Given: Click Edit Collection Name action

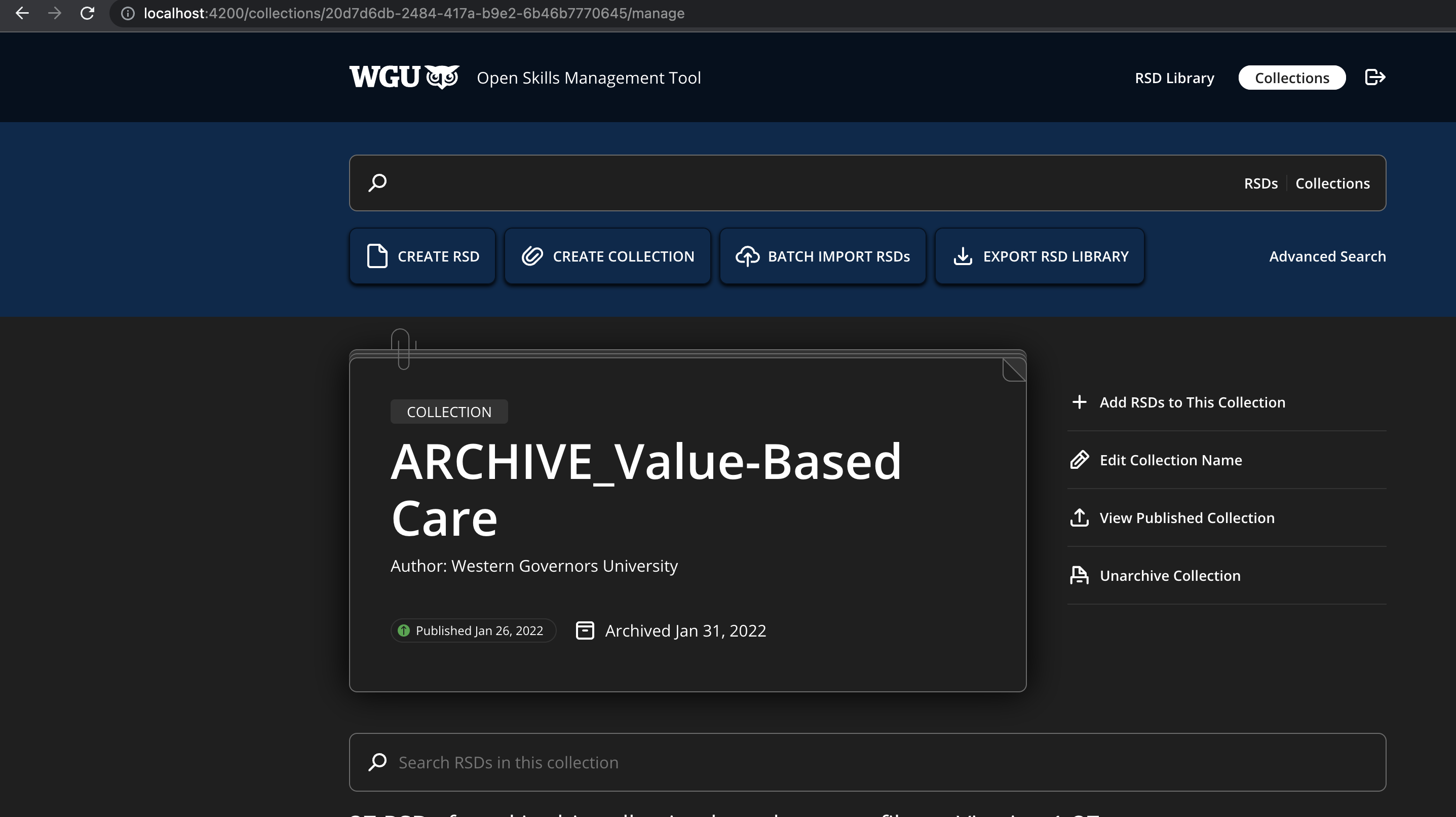Looking at the screenshot, I should (x=1170, y=460).
